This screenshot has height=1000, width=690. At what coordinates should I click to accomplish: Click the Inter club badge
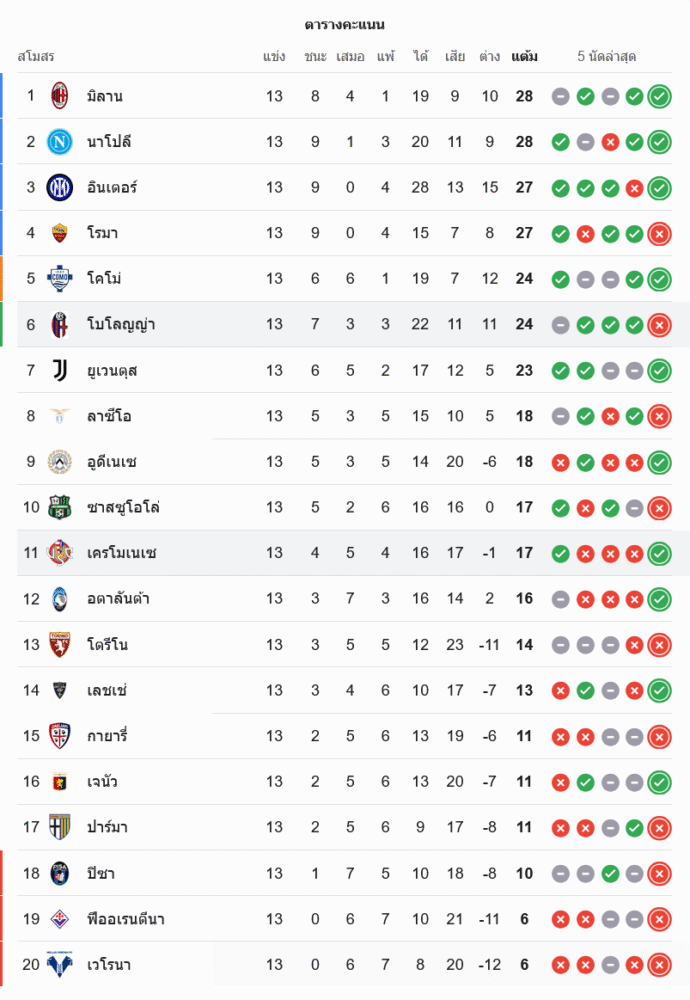60,187
